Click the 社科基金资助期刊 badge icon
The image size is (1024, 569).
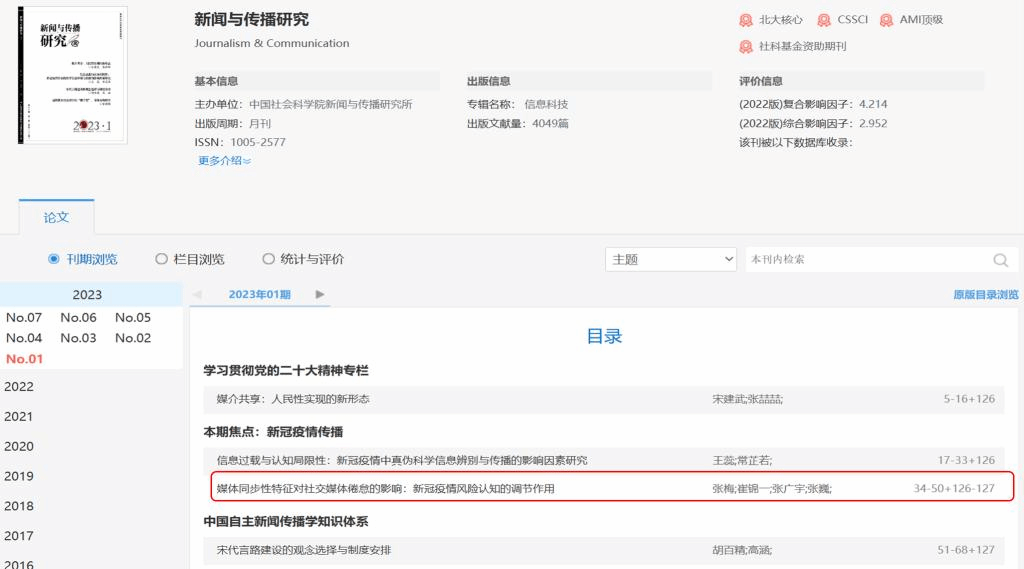[x=746, y=47]
